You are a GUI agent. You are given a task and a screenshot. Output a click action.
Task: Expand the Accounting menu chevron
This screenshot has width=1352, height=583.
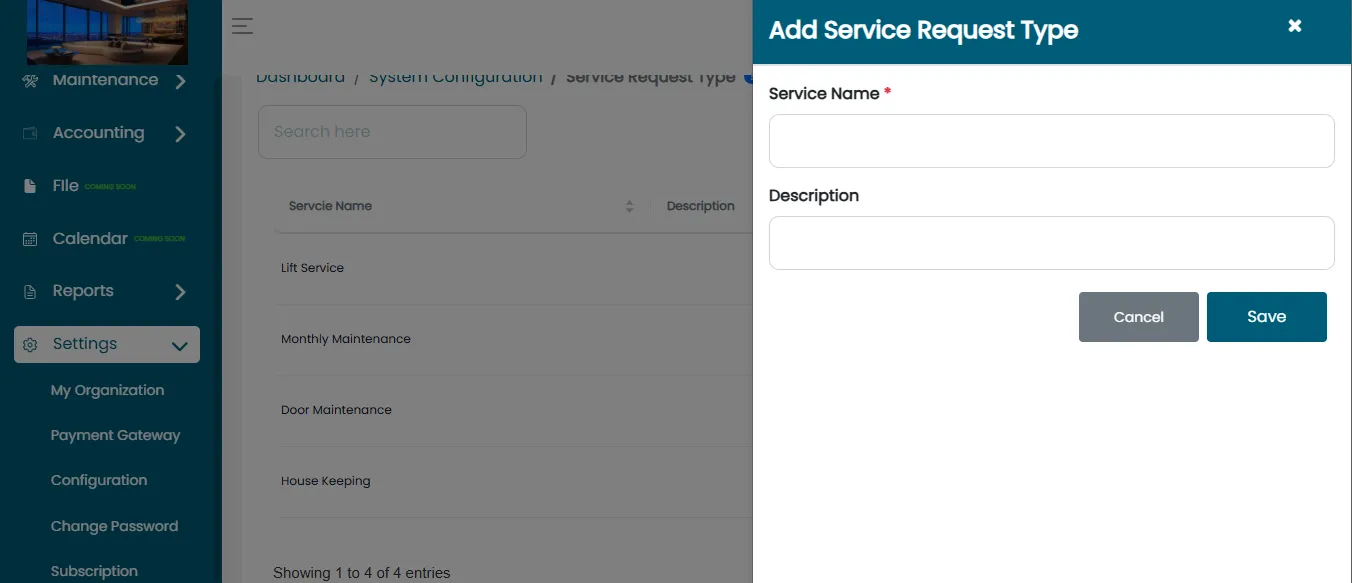[x=180, y=133]
